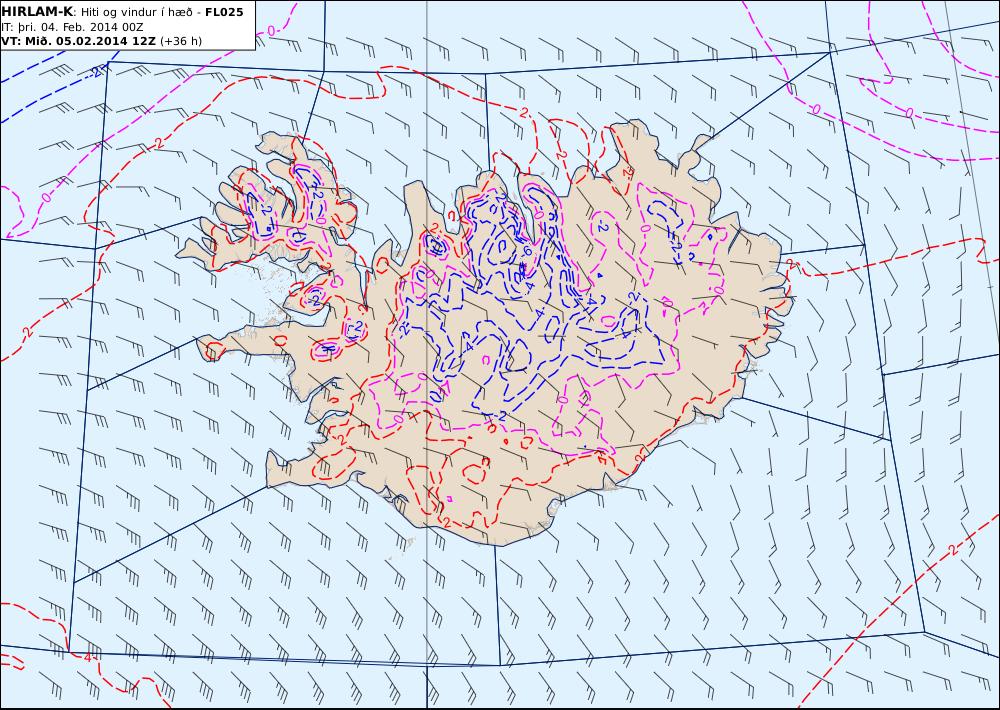Click the HIRLAM-K model title text
The height and width of the screenshot is (710, 1000).
(37, 11)
